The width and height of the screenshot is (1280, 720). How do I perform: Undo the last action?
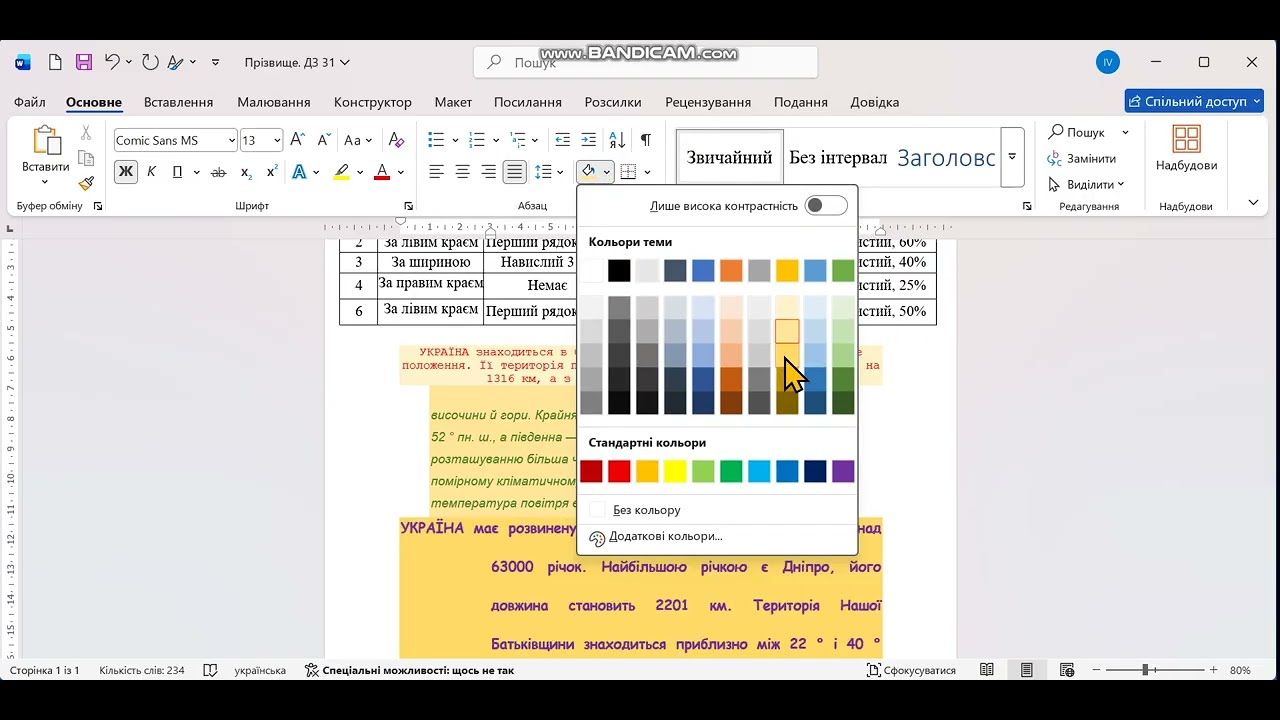coord(112,62)
